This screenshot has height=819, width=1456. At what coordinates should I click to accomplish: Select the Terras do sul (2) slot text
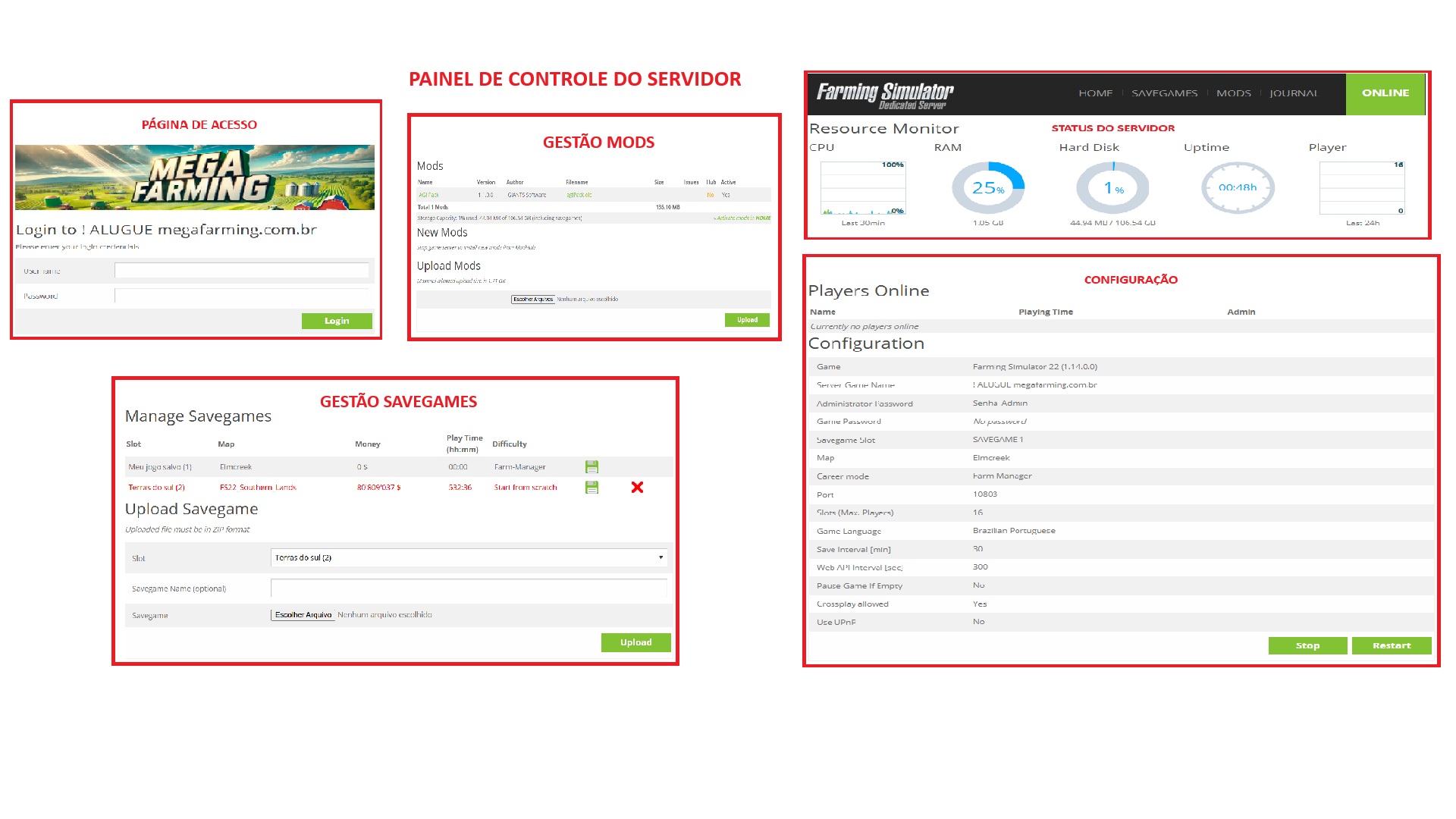click(156, 488)
